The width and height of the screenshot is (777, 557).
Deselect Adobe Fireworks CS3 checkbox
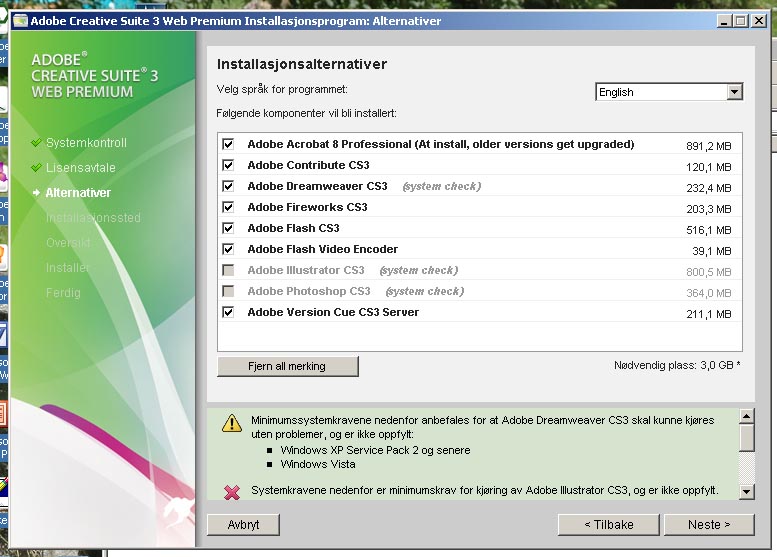[228, 207]
